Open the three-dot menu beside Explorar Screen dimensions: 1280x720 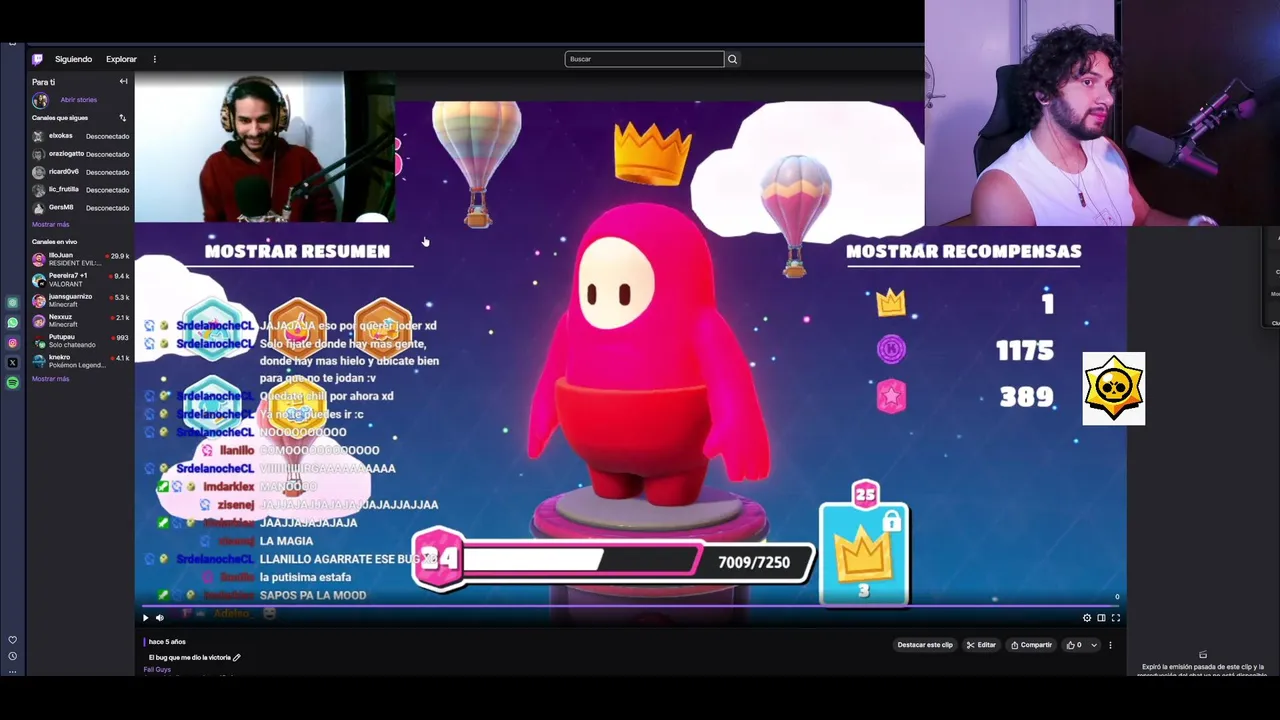tap(154, 59)
